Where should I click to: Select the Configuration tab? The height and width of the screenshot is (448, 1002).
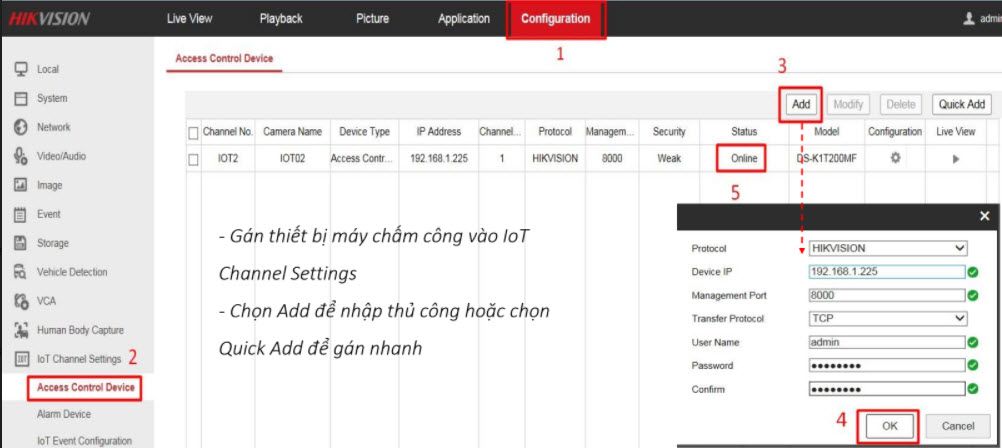[555, 19]
